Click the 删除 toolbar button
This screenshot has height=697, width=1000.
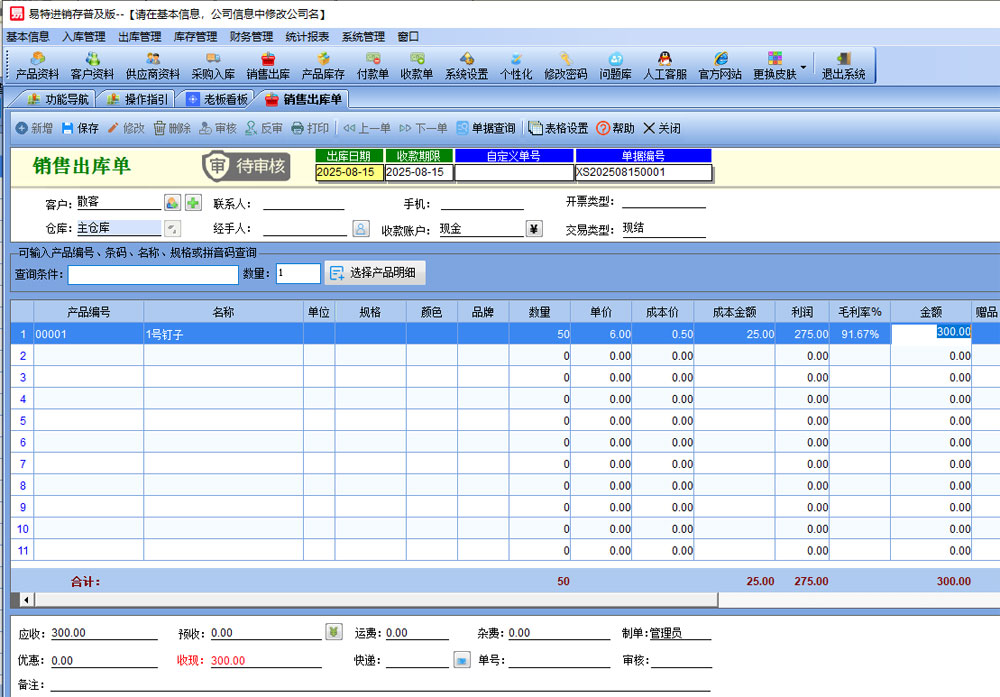(172, 128)
